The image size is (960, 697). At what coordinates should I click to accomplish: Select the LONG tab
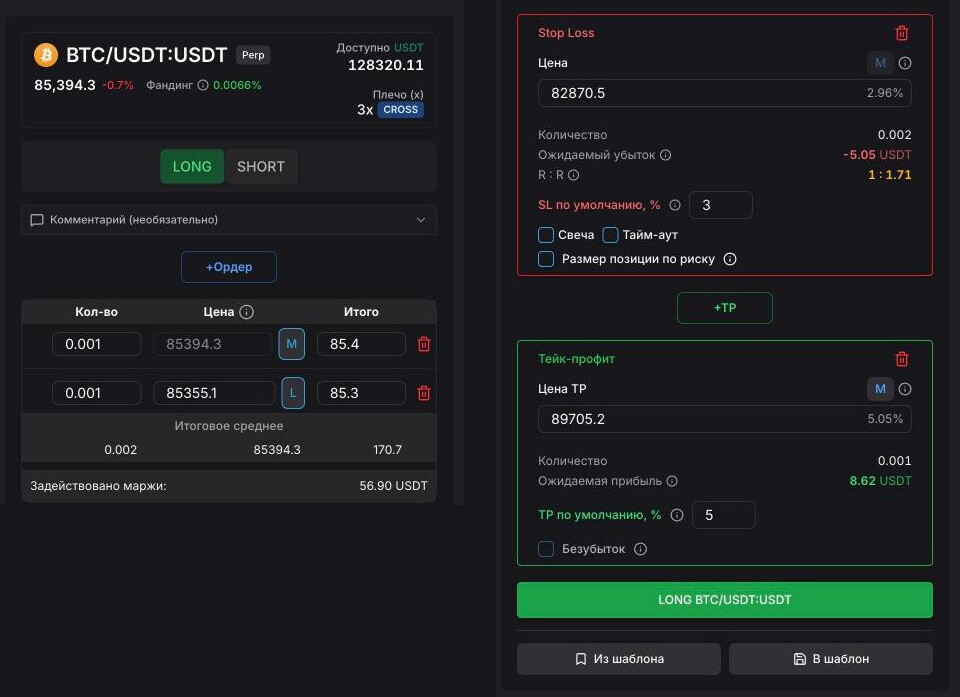coord(192,167)
